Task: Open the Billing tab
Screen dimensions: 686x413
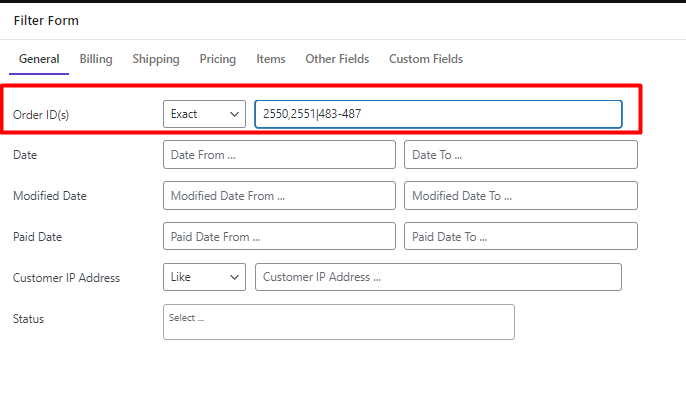Action: point(96,59)
